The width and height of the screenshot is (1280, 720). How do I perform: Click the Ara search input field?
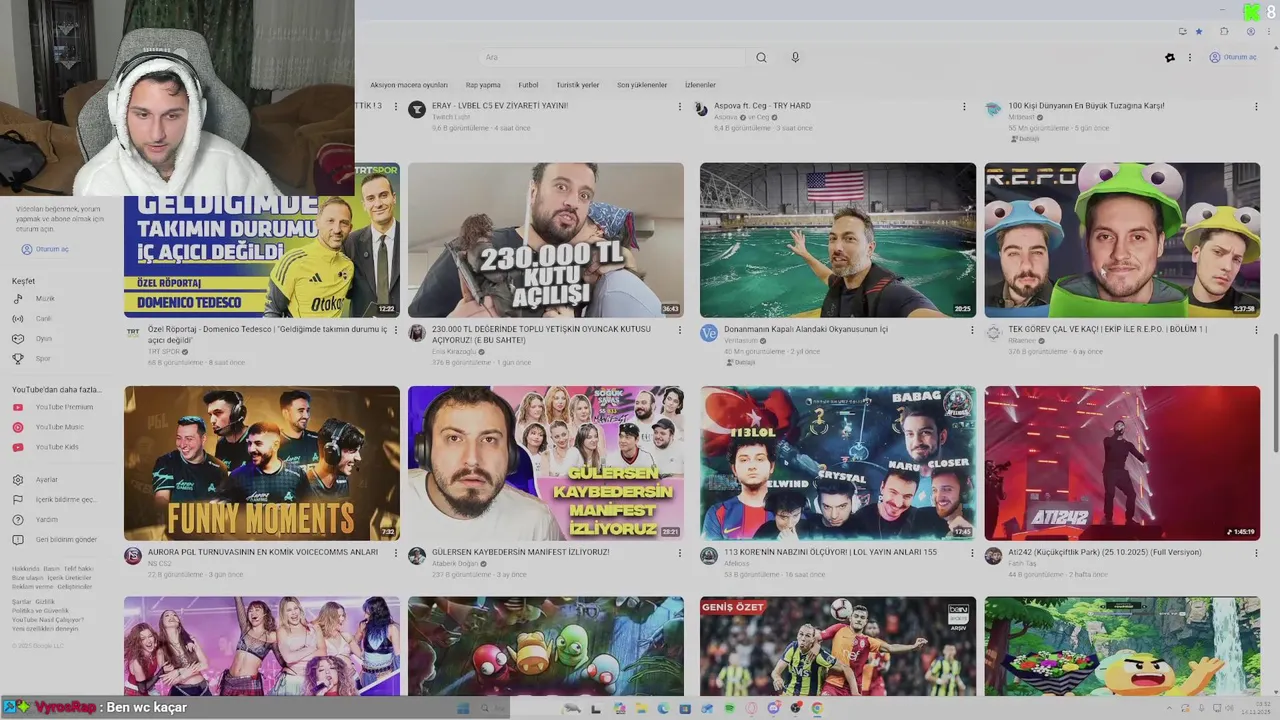click(612, 57)
